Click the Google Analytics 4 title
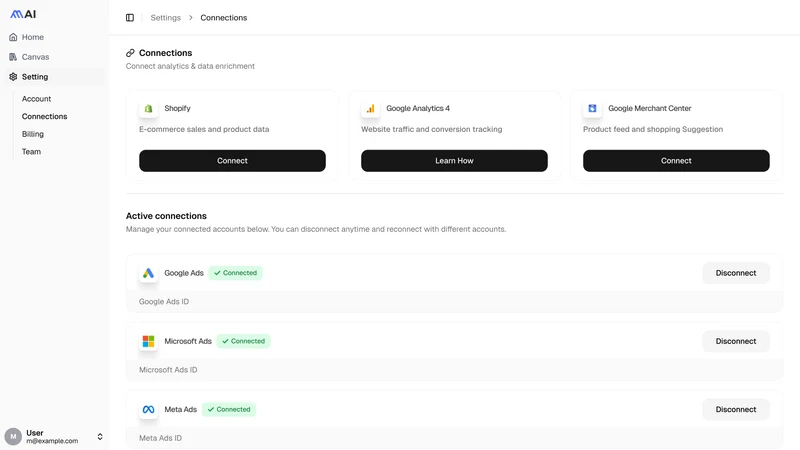 [418, 109]
